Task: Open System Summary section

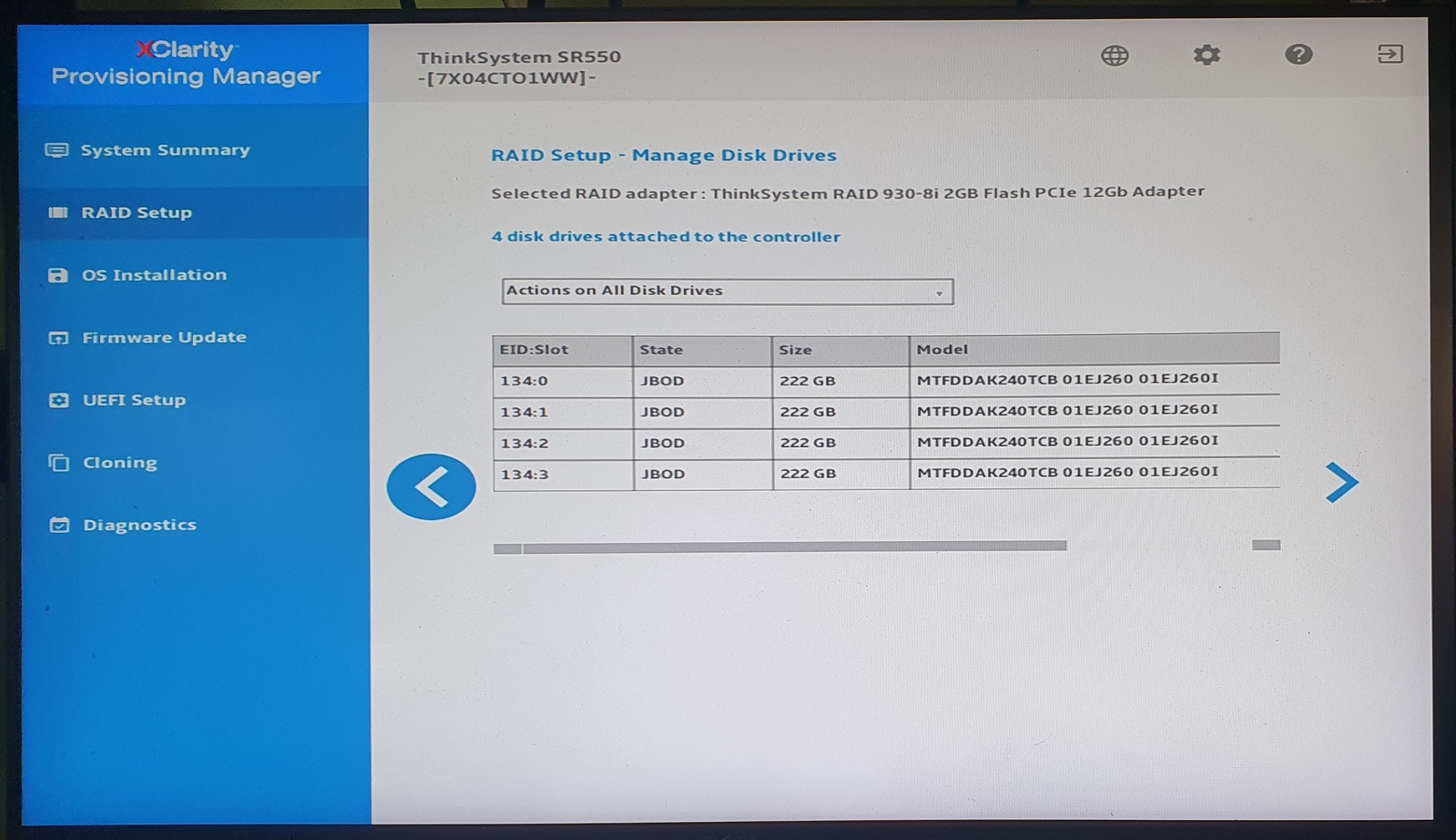Action: tap(165, 150)
